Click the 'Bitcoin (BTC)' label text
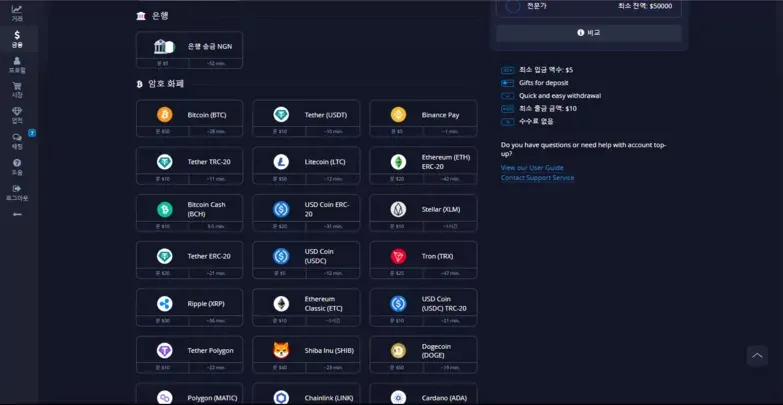 (207, 115)
